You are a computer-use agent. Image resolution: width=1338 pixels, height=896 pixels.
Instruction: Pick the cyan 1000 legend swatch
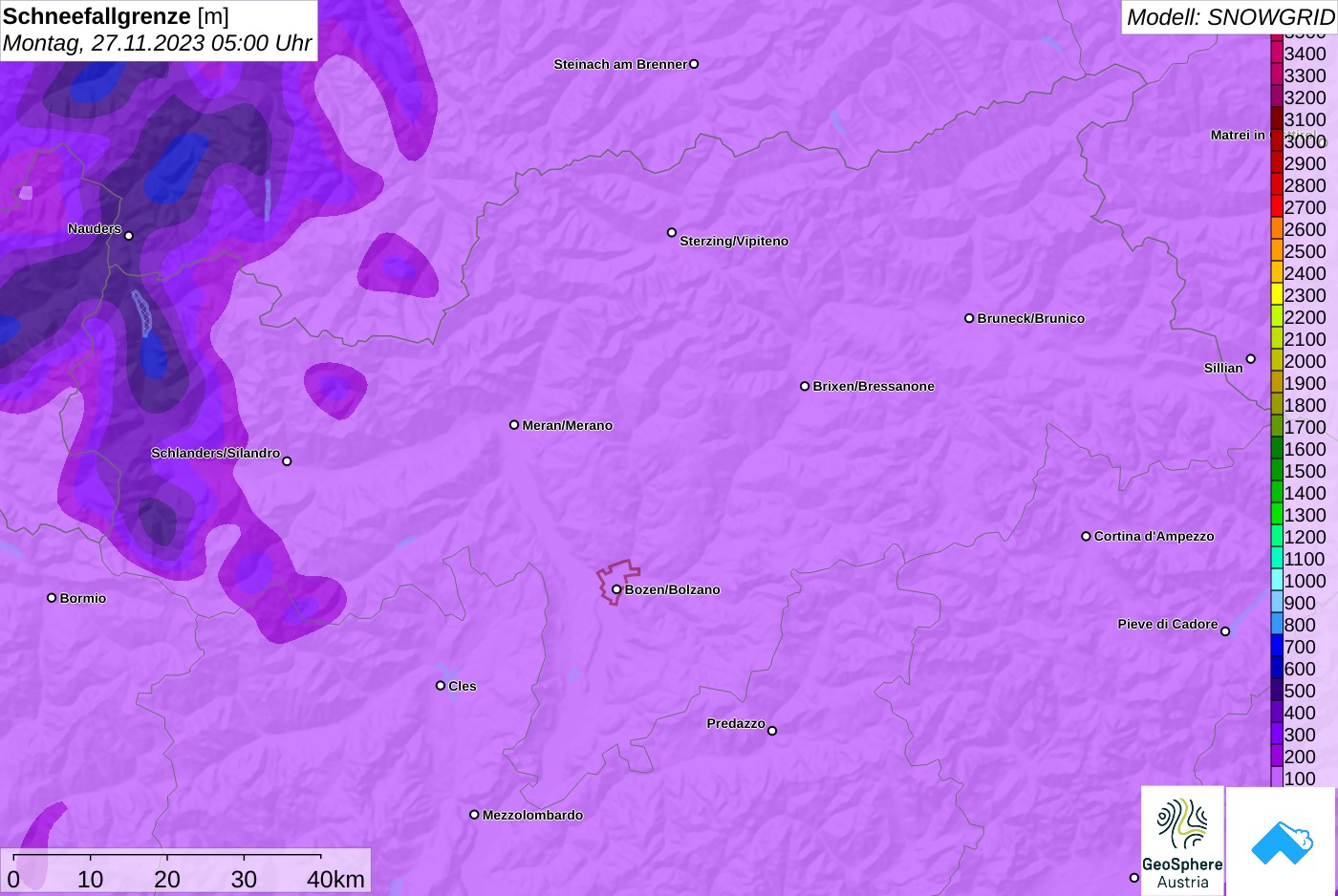1277,581
